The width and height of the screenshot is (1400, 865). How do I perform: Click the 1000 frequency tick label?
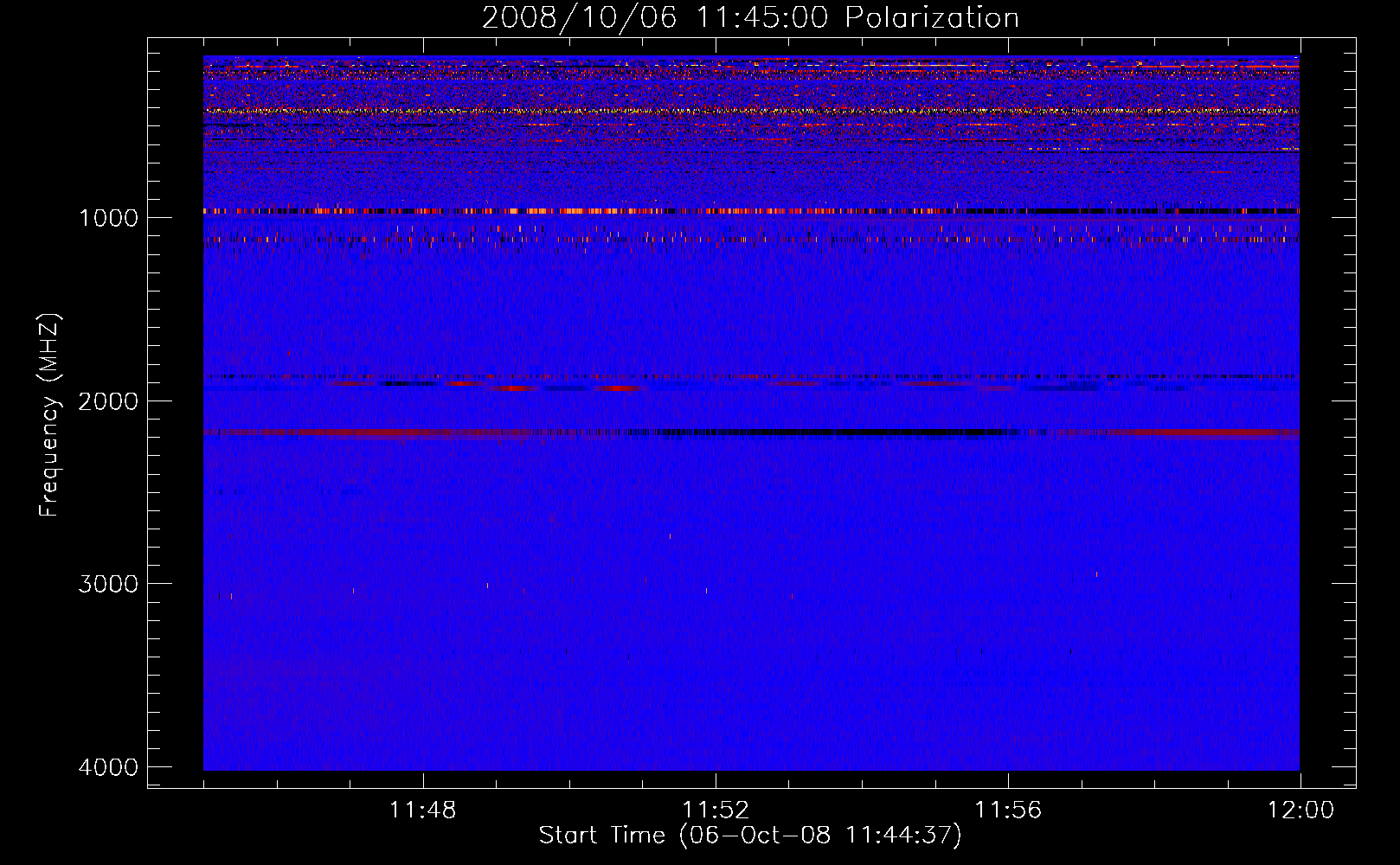(x=108, y=217)
